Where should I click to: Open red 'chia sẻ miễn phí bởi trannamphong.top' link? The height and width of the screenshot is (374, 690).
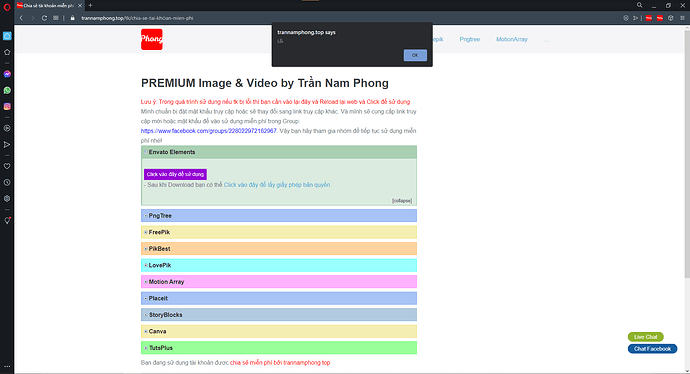click(280, 363)
